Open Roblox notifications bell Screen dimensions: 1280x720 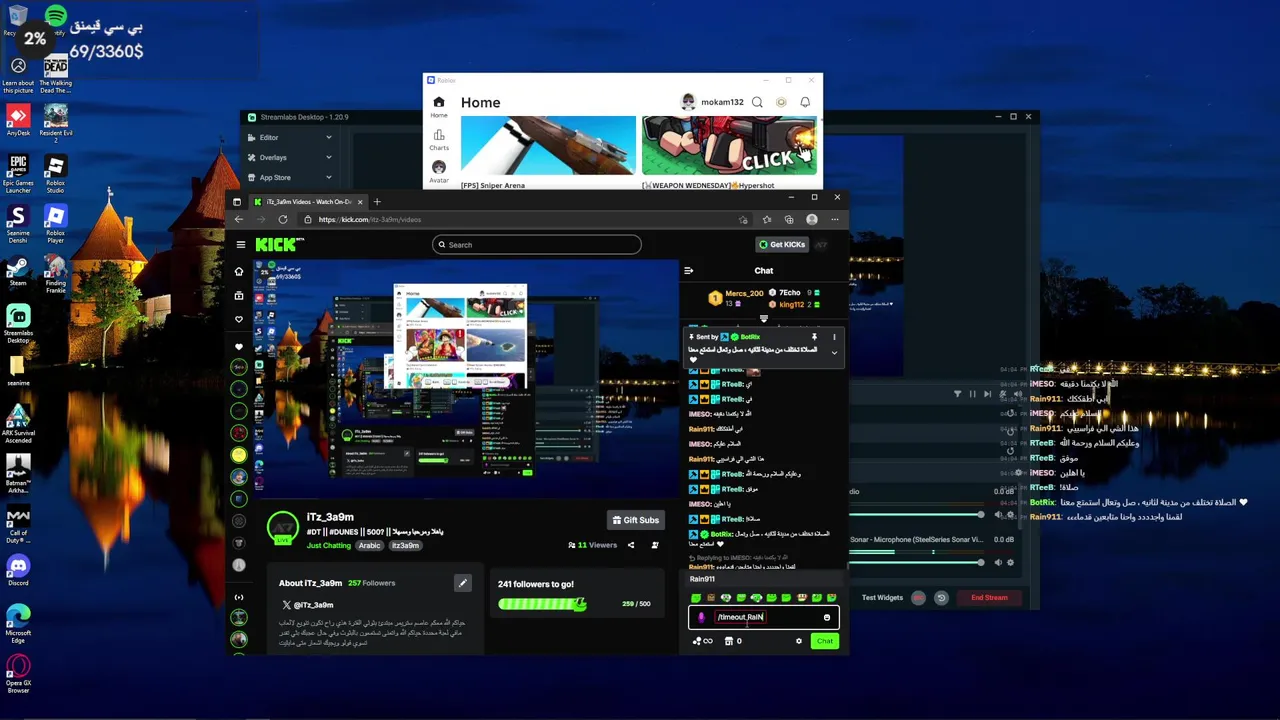tap(805, 102)
